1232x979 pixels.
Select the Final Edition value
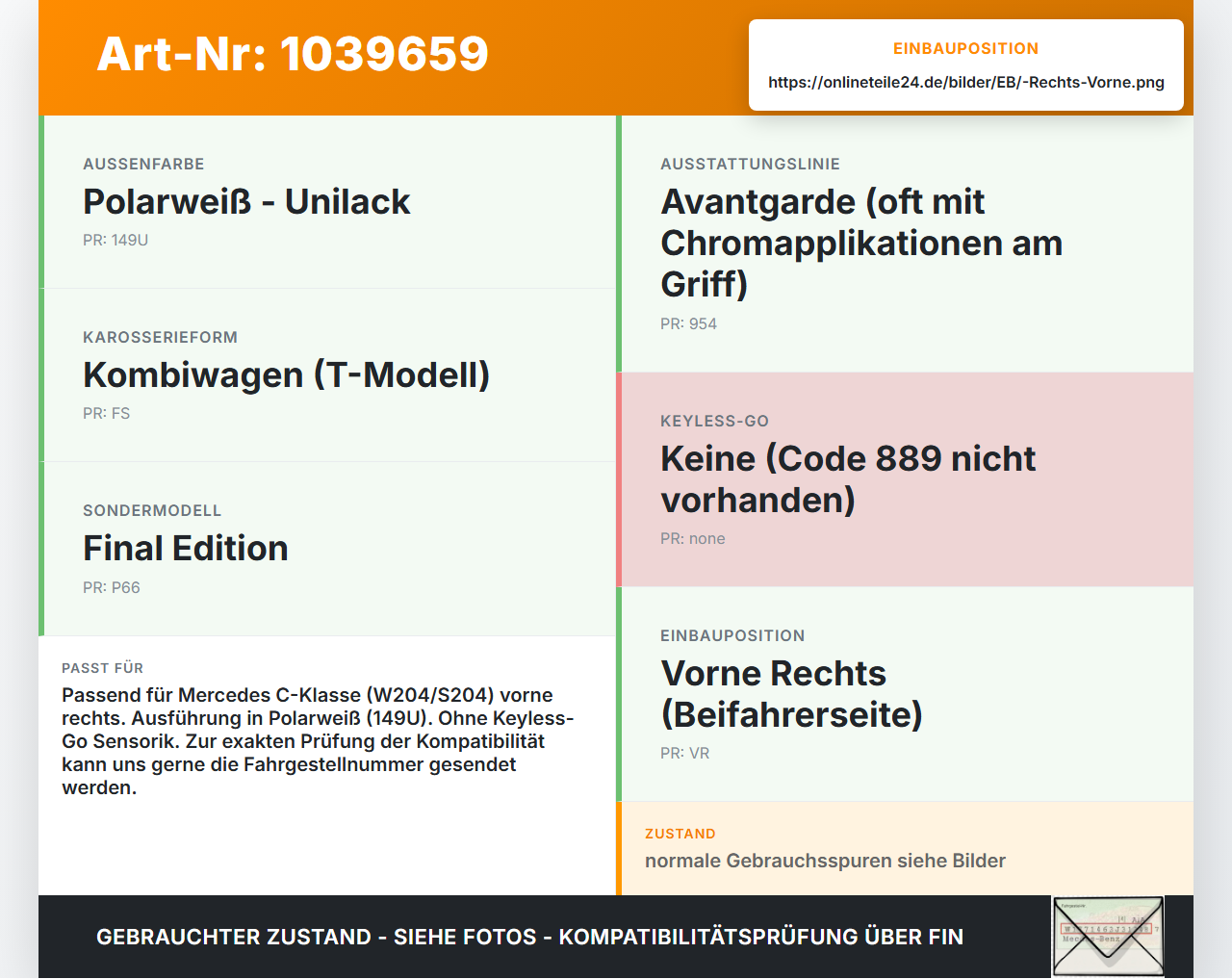[x=186, y=549]
